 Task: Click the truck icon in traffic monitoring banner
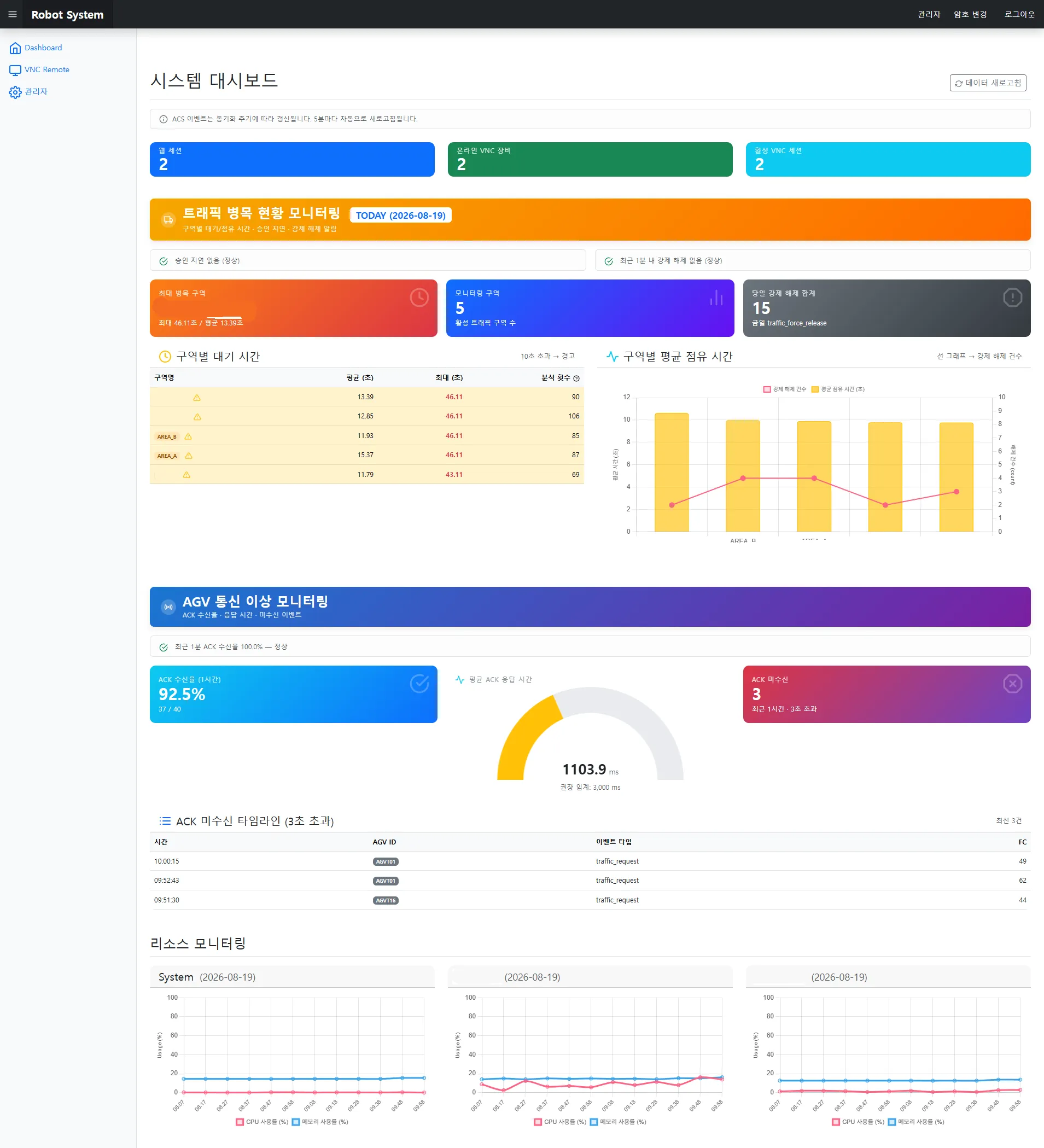168,220
